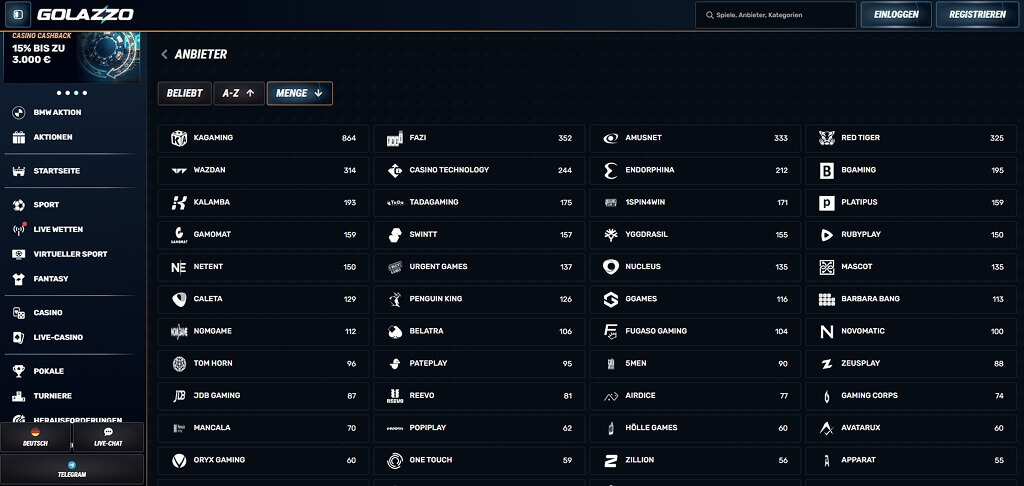Open the GGames provider logo
This screenshot has height=486, width=1024.
(x=611, y=299)
